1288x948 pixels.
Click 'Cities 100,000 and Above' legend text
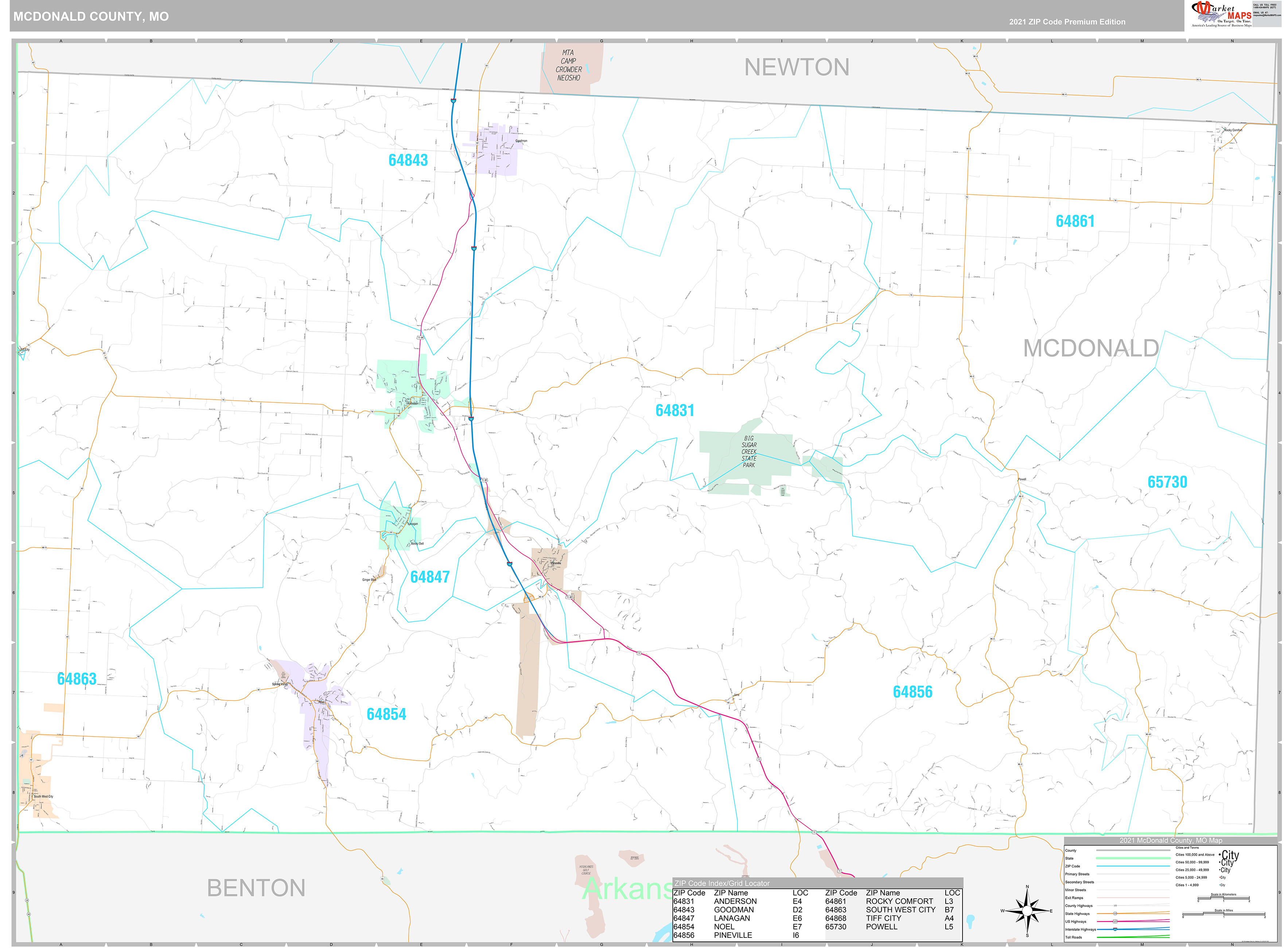[1195, 855]
